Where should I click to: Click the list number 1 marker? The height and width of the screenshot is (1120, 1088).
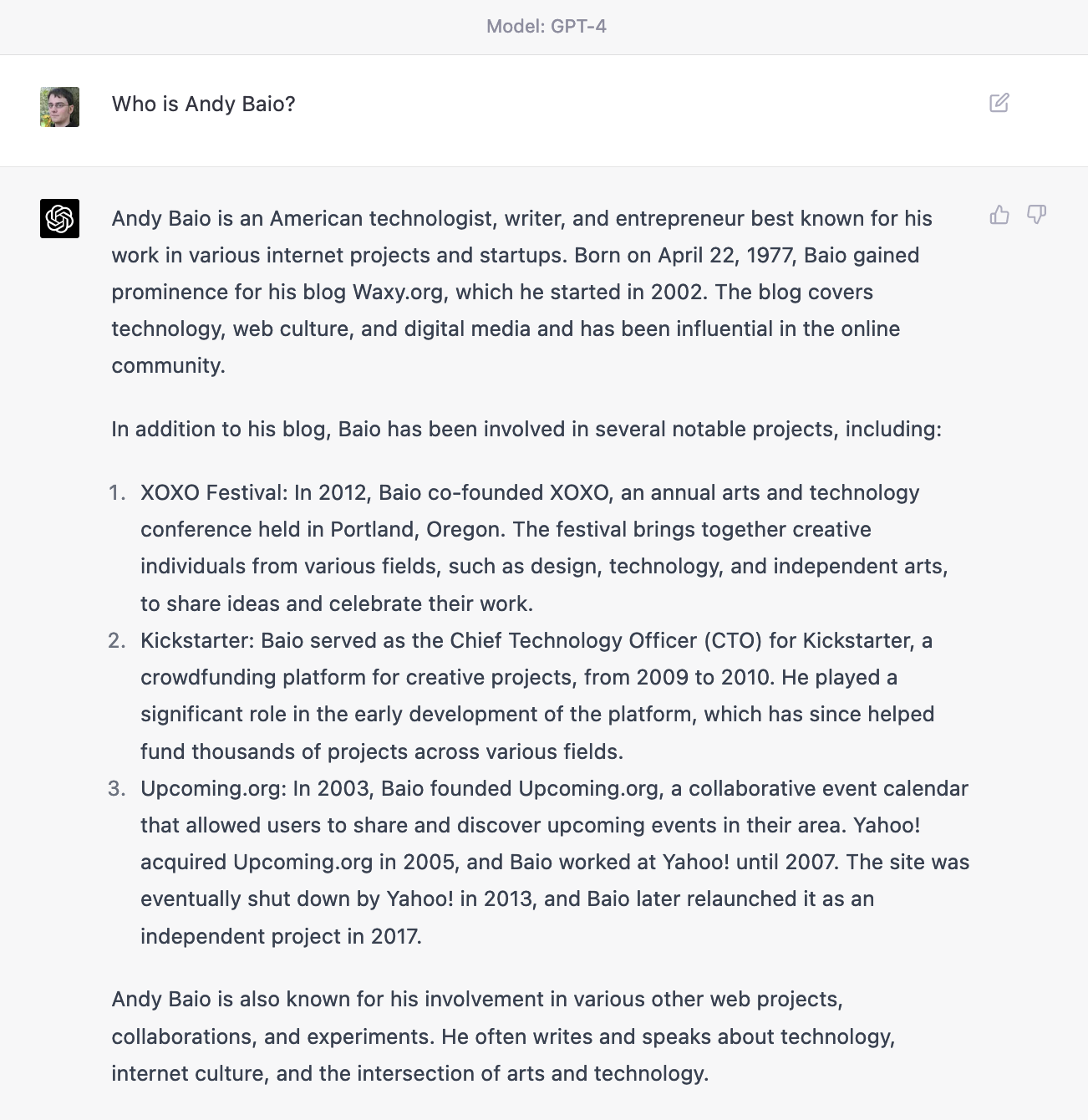(x=117, y=493)
